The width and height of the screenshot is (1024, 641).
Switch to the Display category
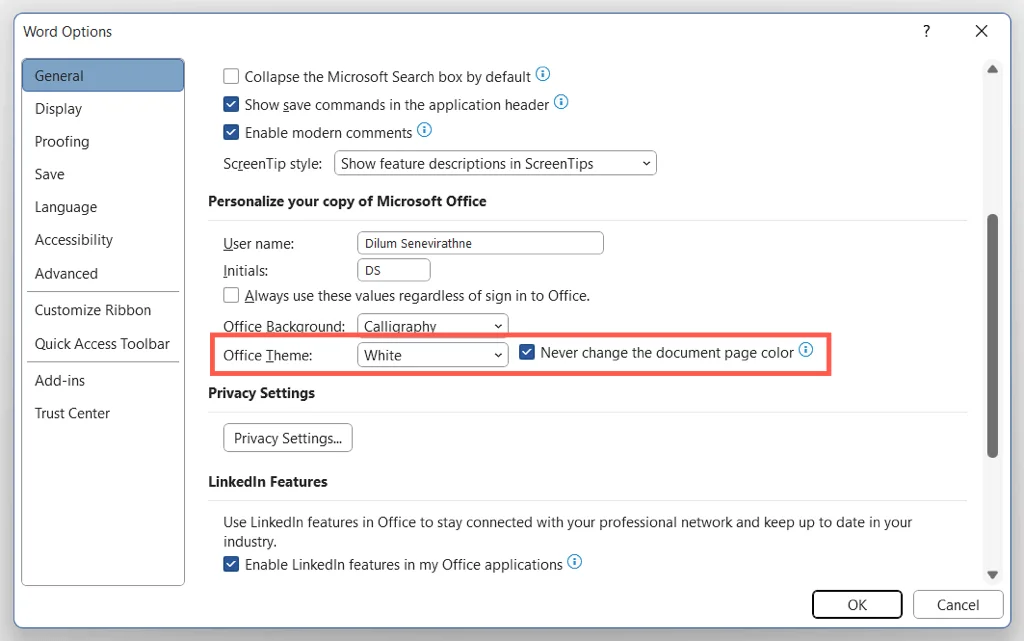pyautogui.click(x=103, y=109)
